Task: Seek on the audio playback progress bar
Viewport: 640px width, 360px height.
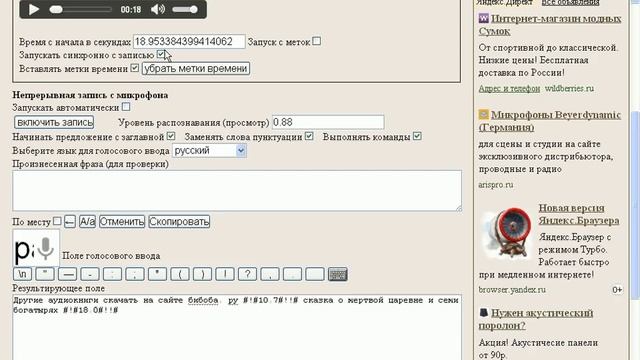Action: tap(80, 9)
